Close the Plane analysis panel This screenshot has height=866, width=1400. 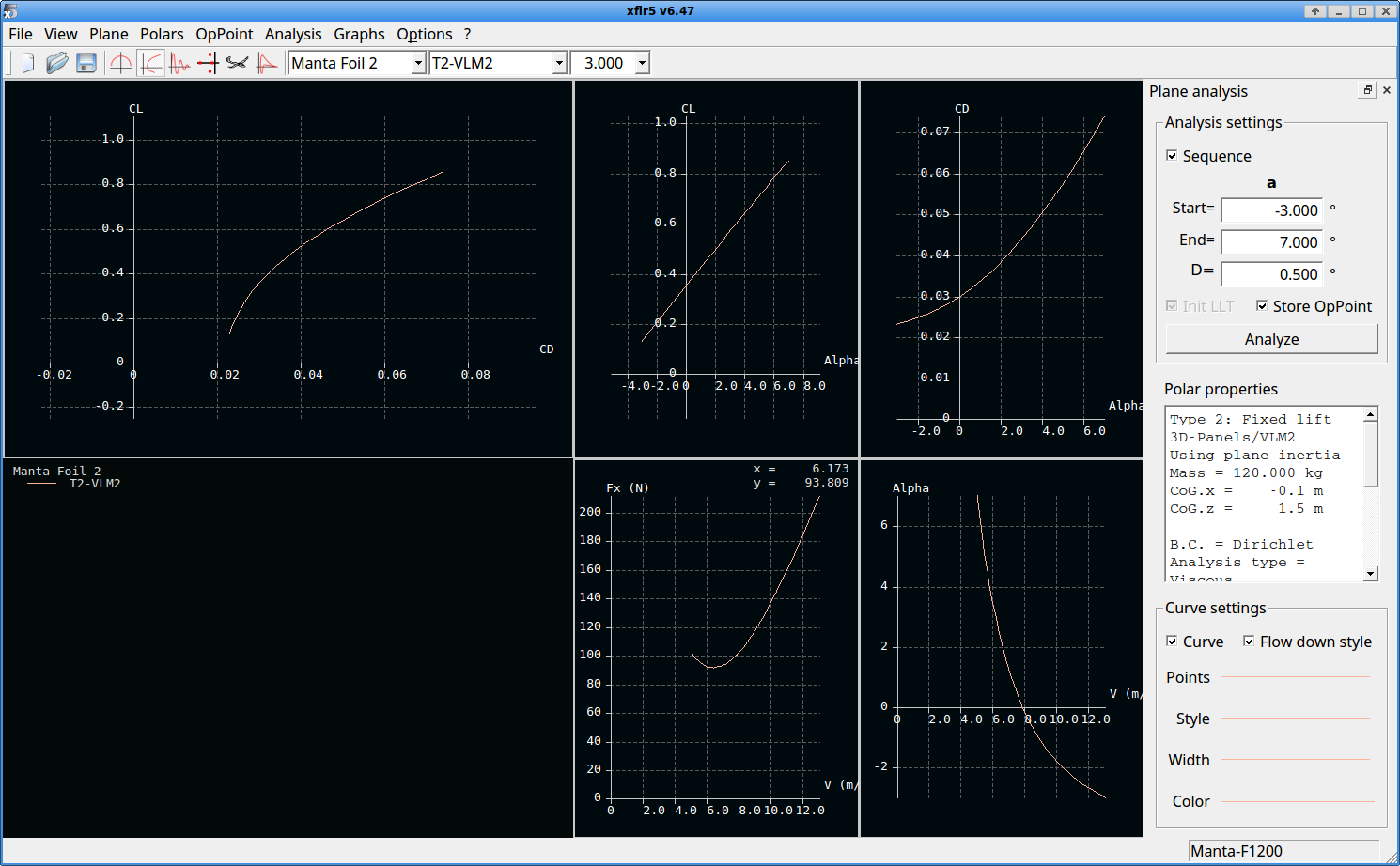click(1387, 90)
